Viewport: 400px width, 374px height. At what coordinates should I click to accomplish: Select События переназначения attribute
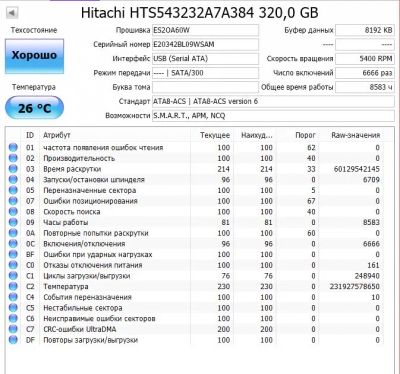point(87,297)
